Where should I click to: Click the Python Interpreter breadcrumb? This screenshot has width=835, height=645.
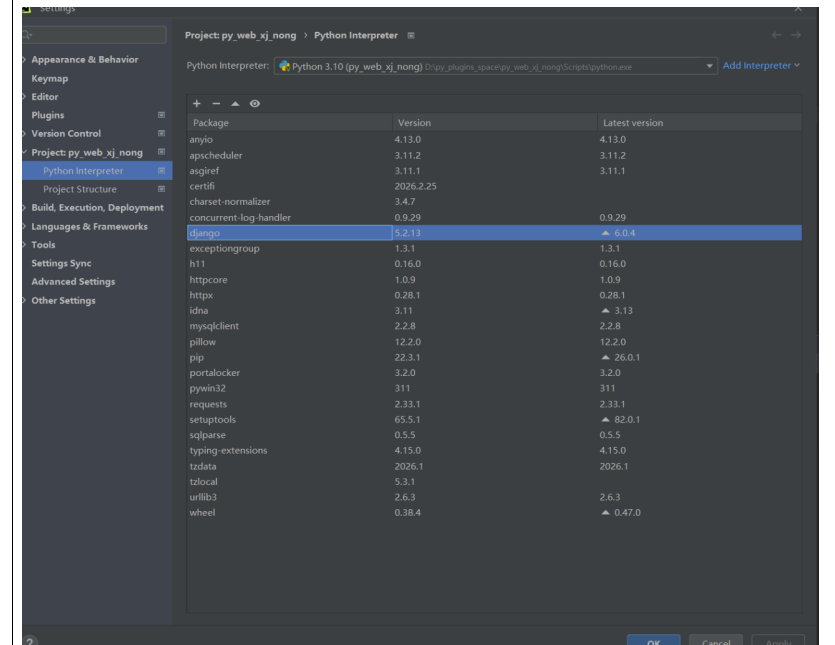click(356, 35)
